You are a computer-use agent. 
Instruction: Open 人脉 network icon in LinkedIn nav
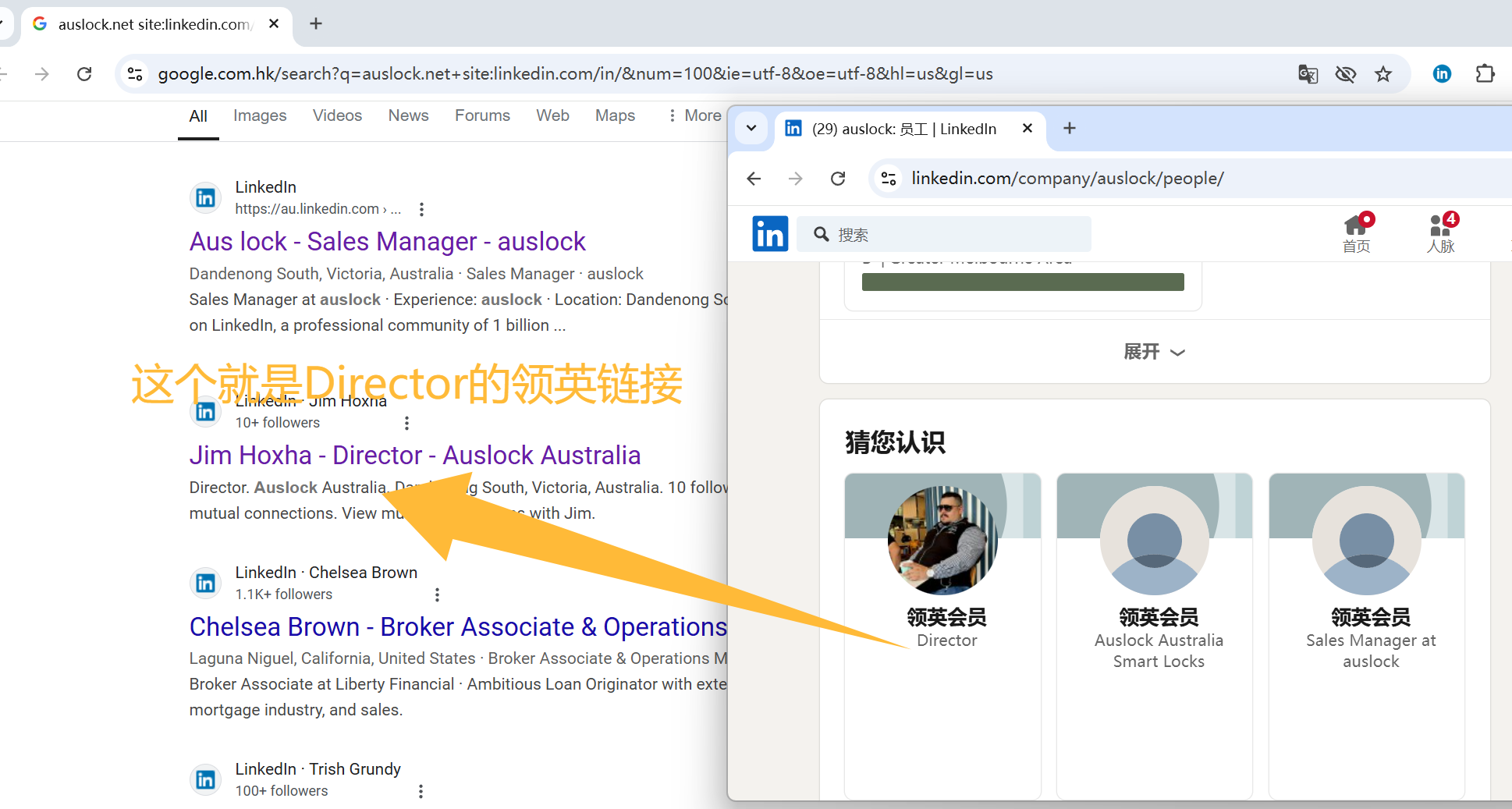[x=1441, y=233]
